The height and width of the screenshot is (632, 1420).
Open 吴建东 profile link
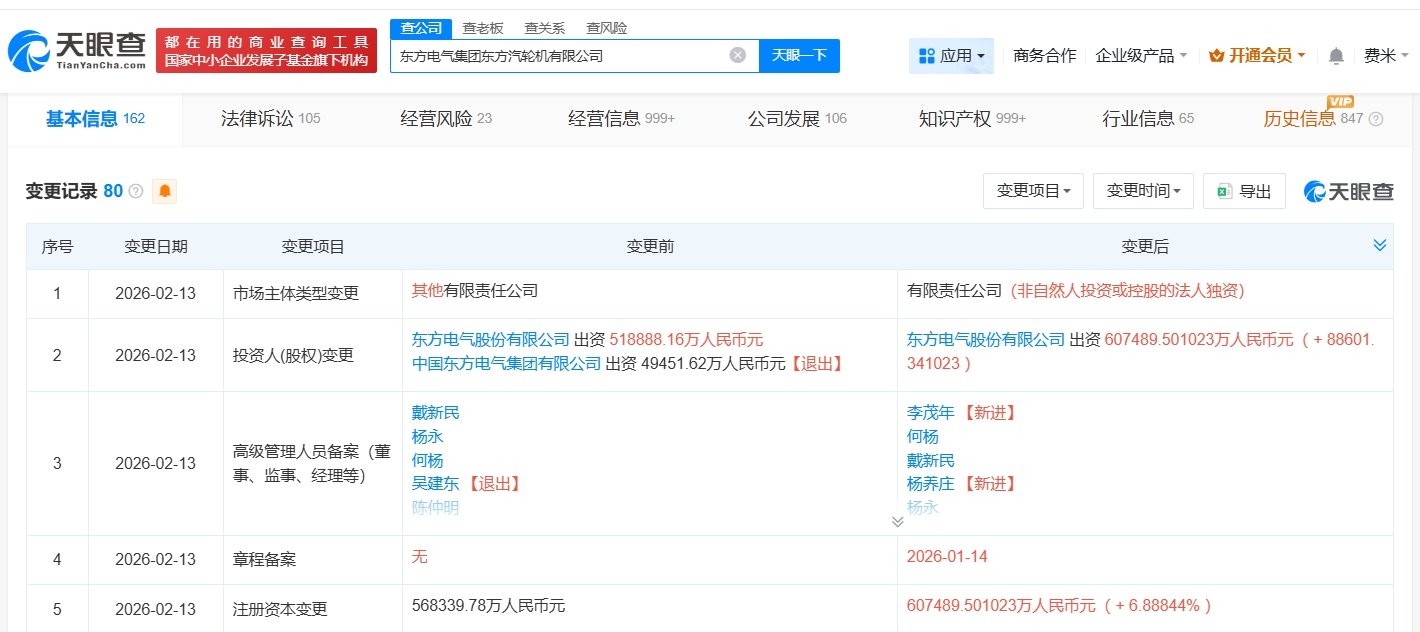[x=436, y=484]
